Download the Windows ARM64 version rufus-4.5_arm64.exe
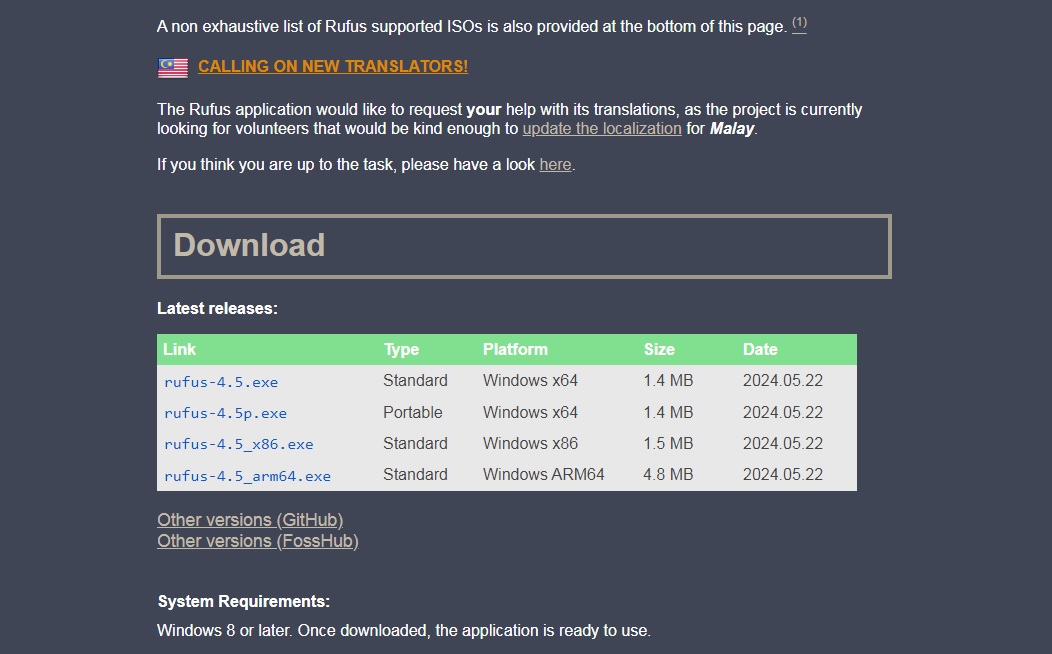Viewport: 1052px width, 654px height. point(249,475)
